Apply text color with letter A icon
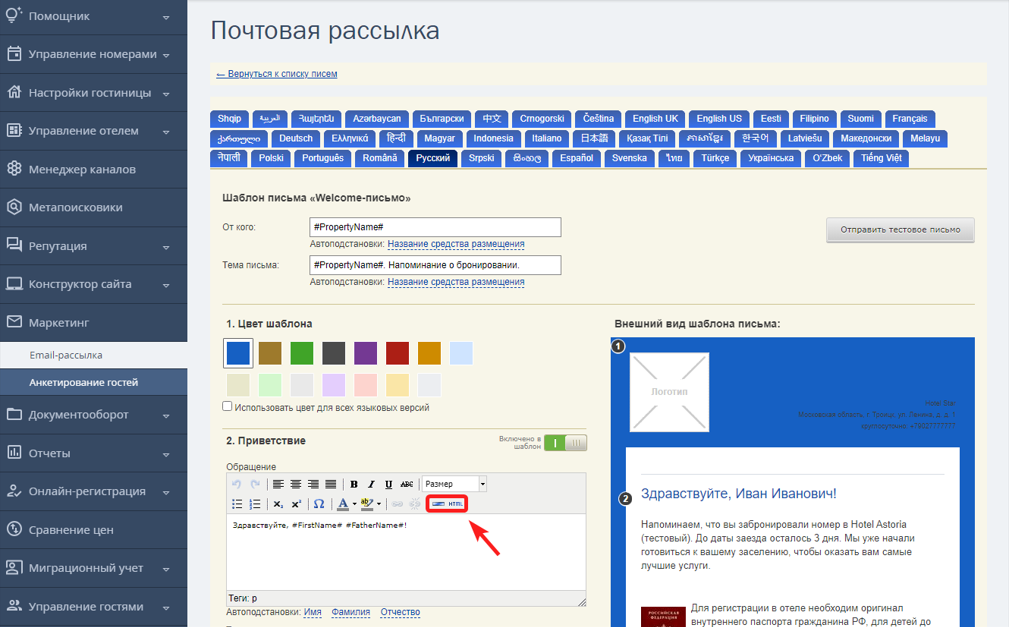The width and height of the screenshot is (1009, 627). click(343, 504)
